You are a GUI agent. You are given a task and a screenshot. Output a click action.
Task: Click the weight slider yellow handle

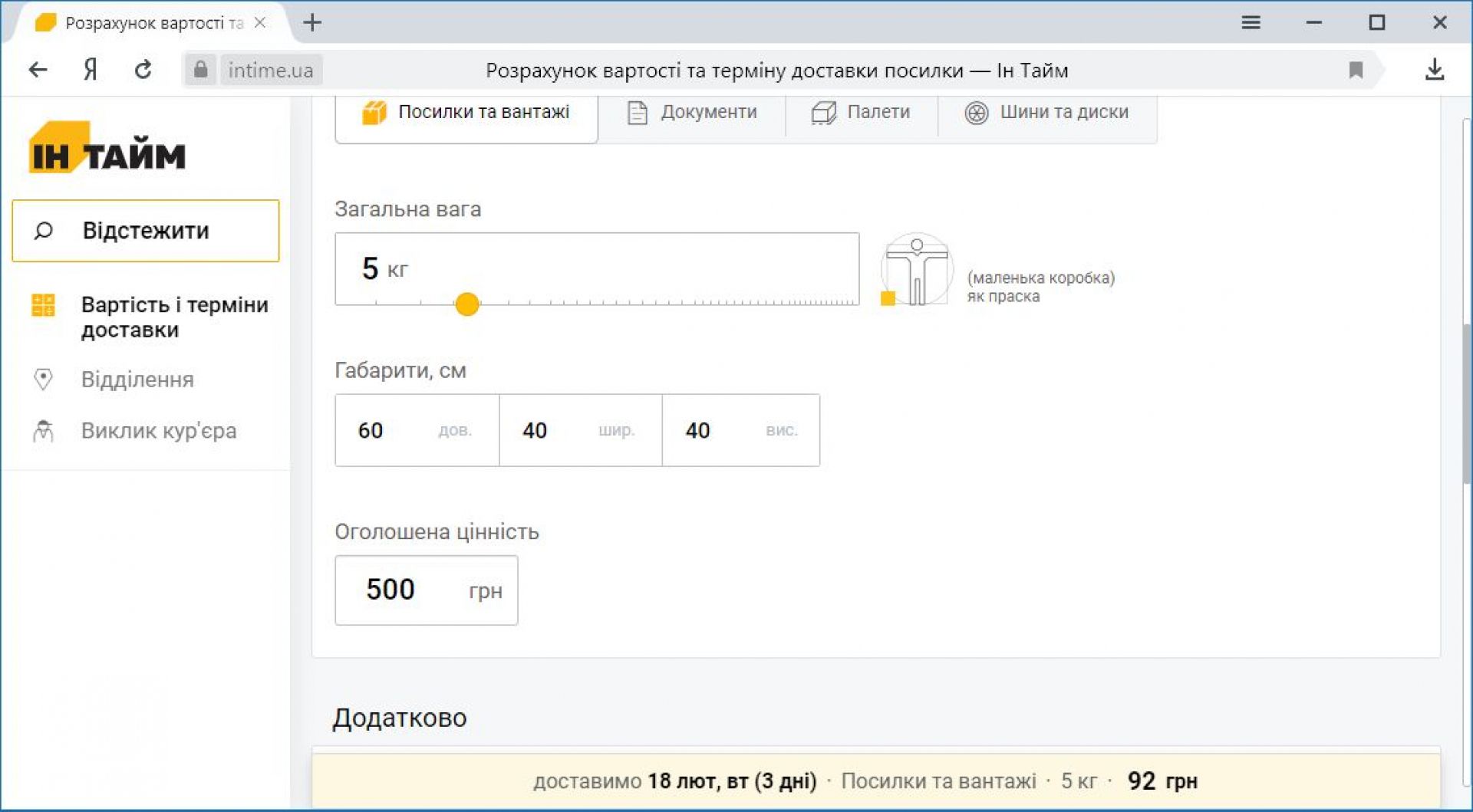click(466, 304)
